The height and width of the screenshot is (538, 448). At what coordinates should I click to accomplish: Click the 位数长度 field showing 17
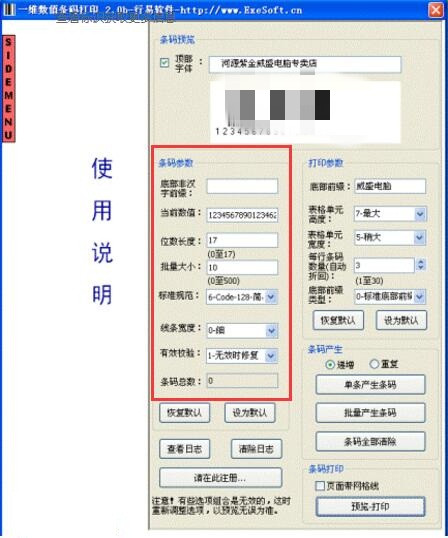pos(242,240)
